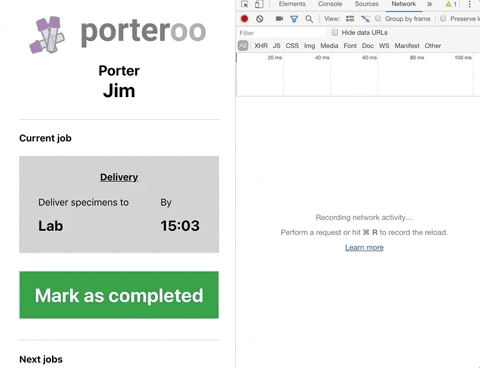Expand hidden DevTools tabs with the chevron
This screenshot has width=480, height=368.
point(430,4)
